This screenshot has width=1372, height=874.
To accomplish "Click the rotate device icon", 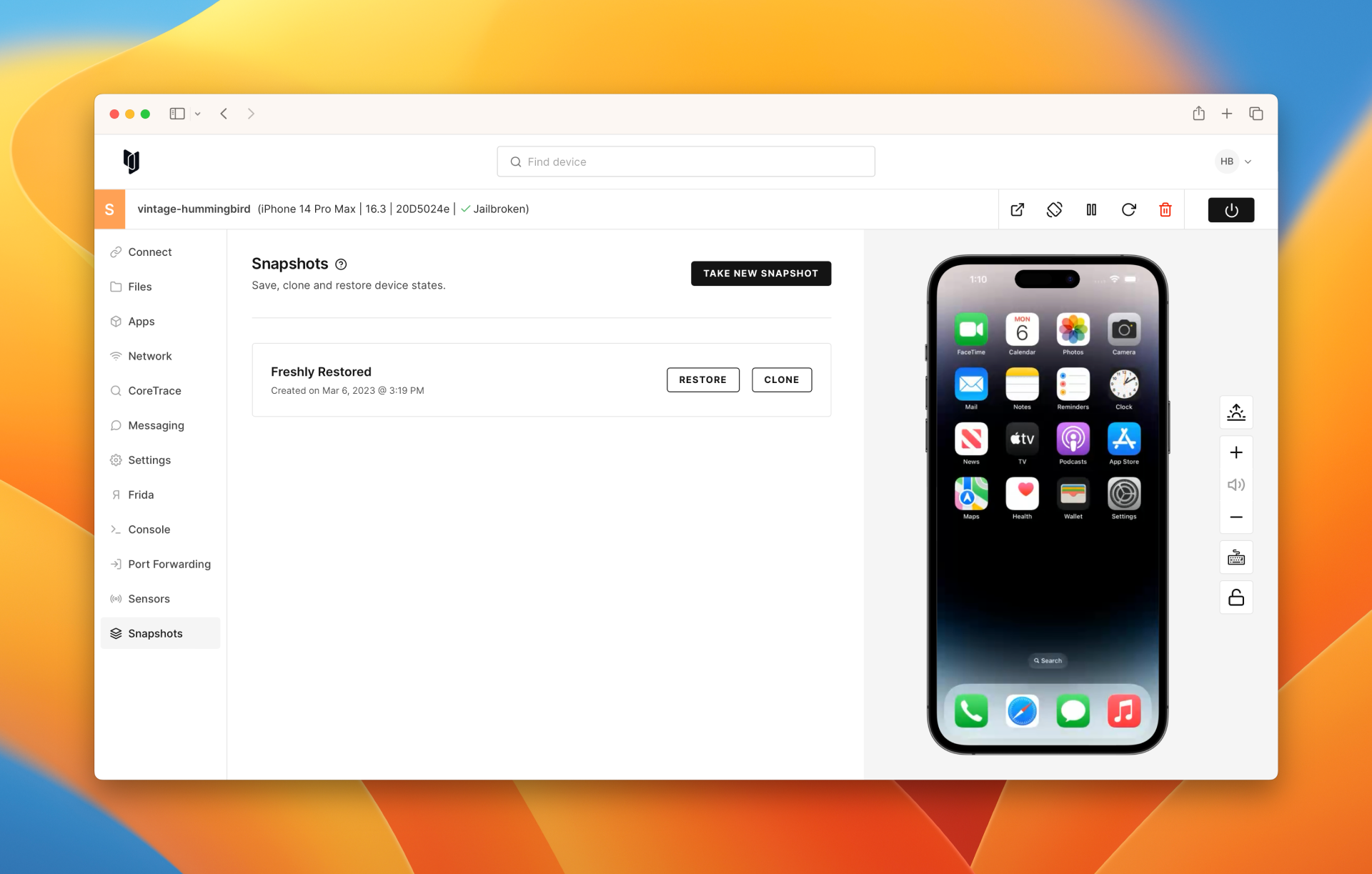I will (x=1054, y=209).
